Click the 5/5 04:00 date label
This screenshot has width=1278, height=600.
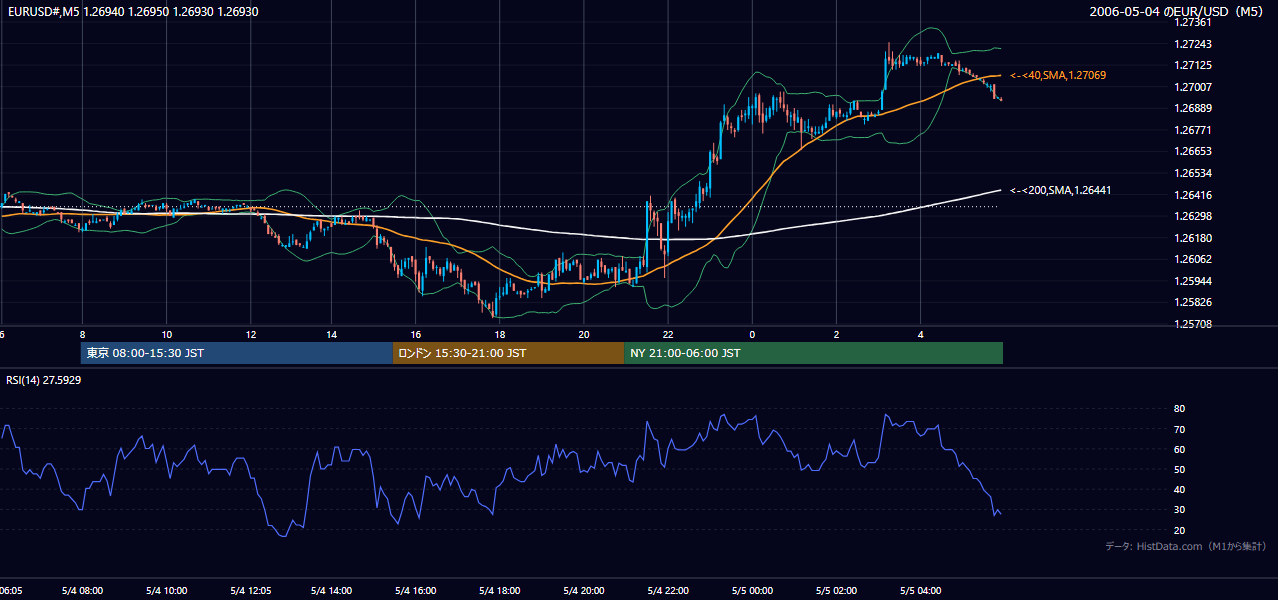click(x=920, y=591)
